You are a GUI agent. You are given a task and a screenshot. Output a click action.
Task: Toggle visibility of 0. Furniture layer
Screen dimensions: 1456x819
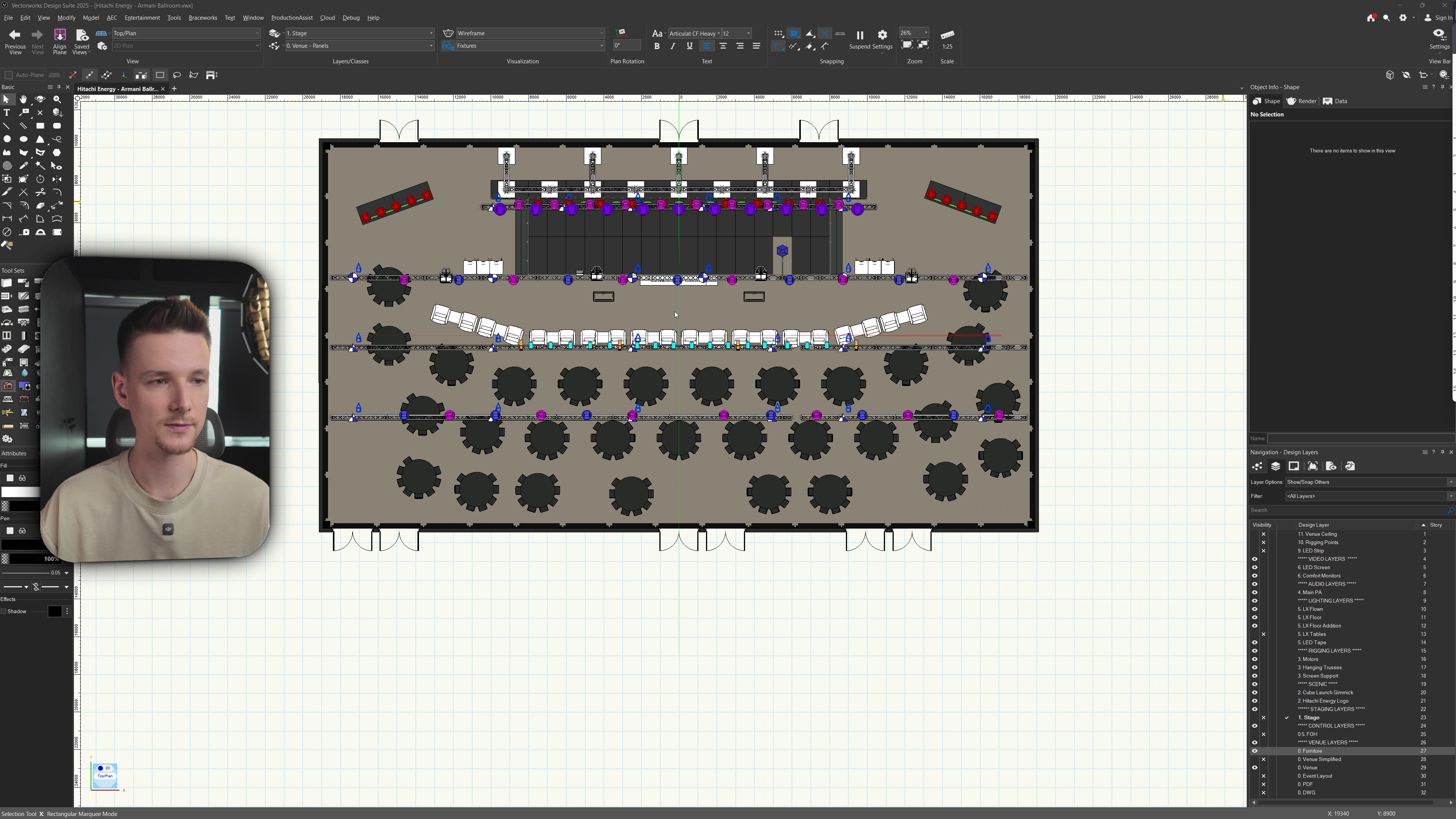[x=1254, y=751]
